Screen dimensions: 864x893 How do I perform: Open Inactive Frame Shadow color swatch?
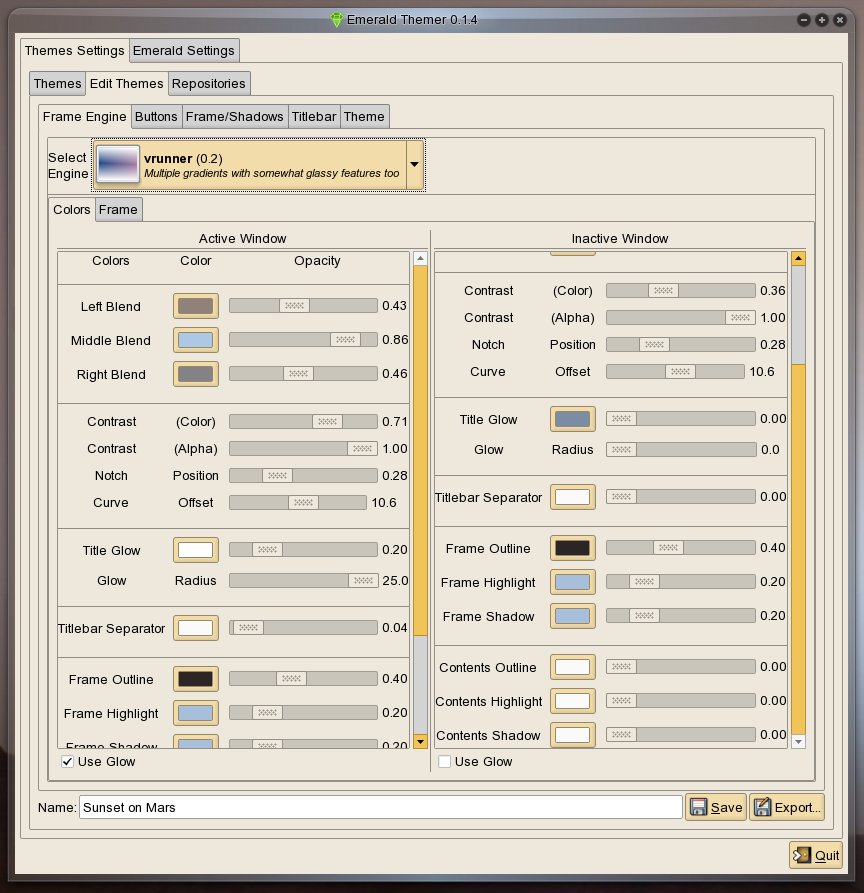[572, 616]
